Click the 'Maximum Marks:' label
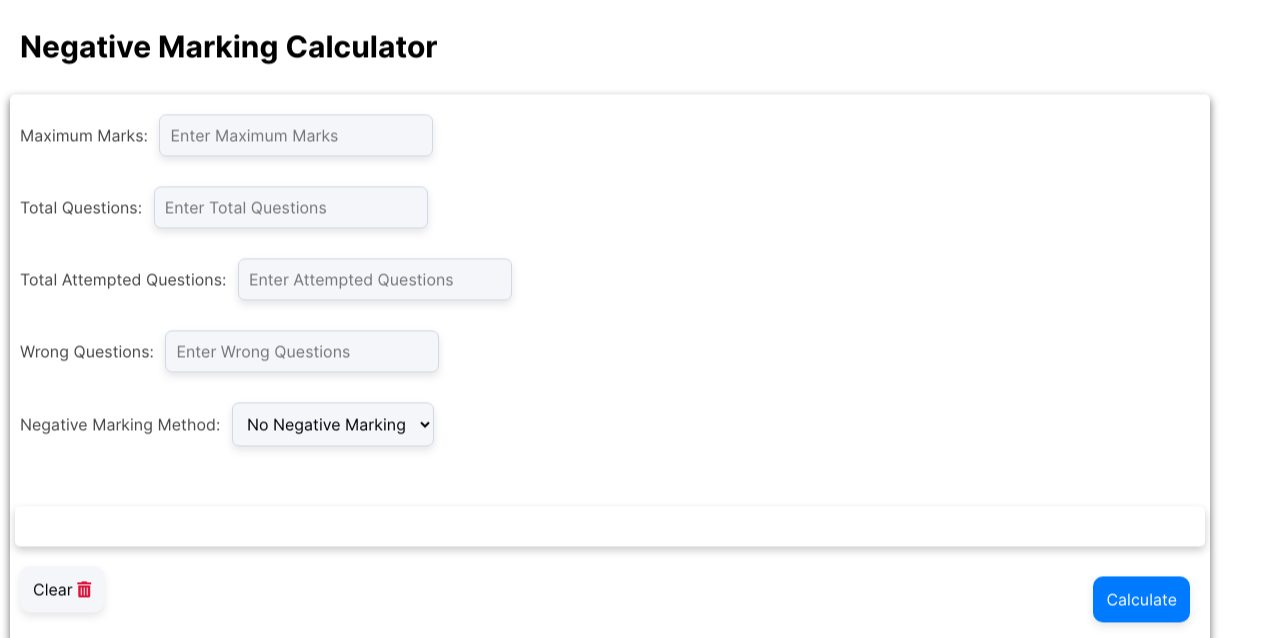1280x638 pixels. tap(84, 136)
